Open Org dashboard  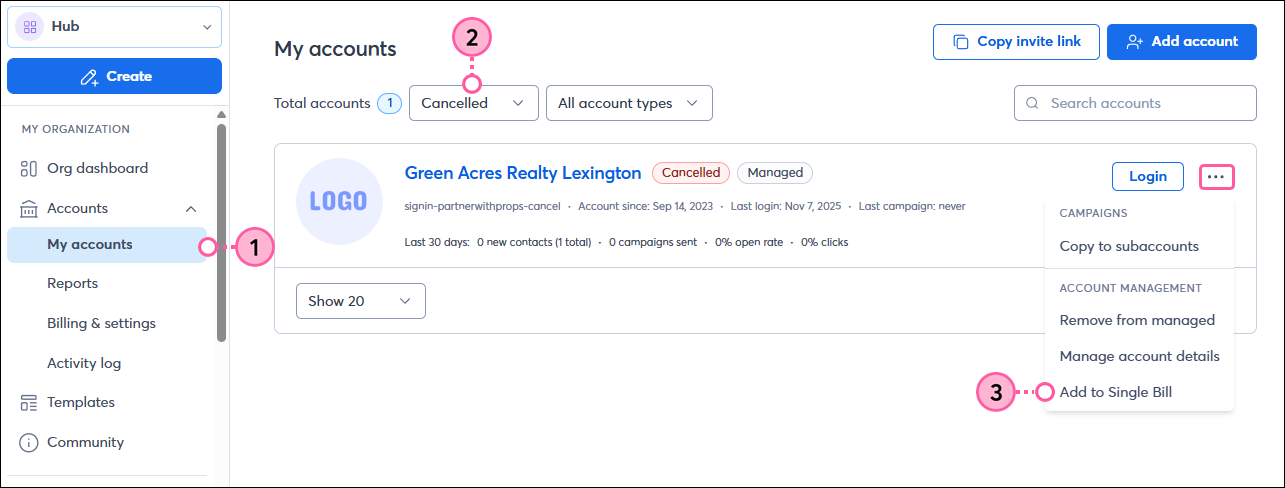pyautogui.click(x=97, y=168)
